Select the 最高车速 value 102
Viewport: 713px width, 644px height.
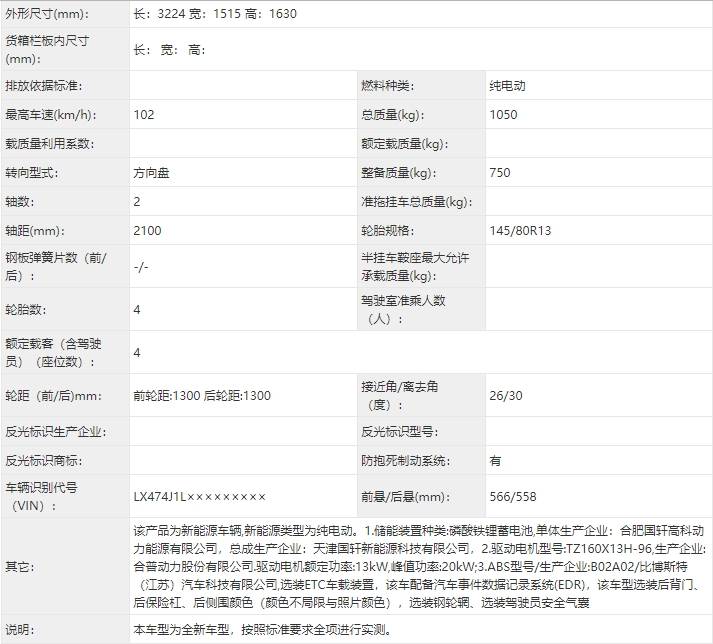pos(144,115)
